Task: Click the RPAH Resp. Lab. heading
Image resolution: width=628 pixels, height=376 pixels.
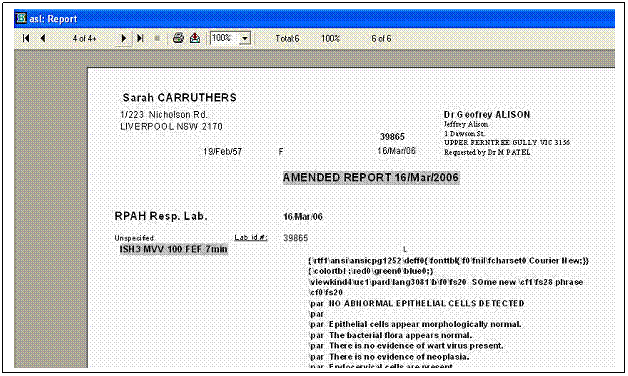Action: click(161, 216)
